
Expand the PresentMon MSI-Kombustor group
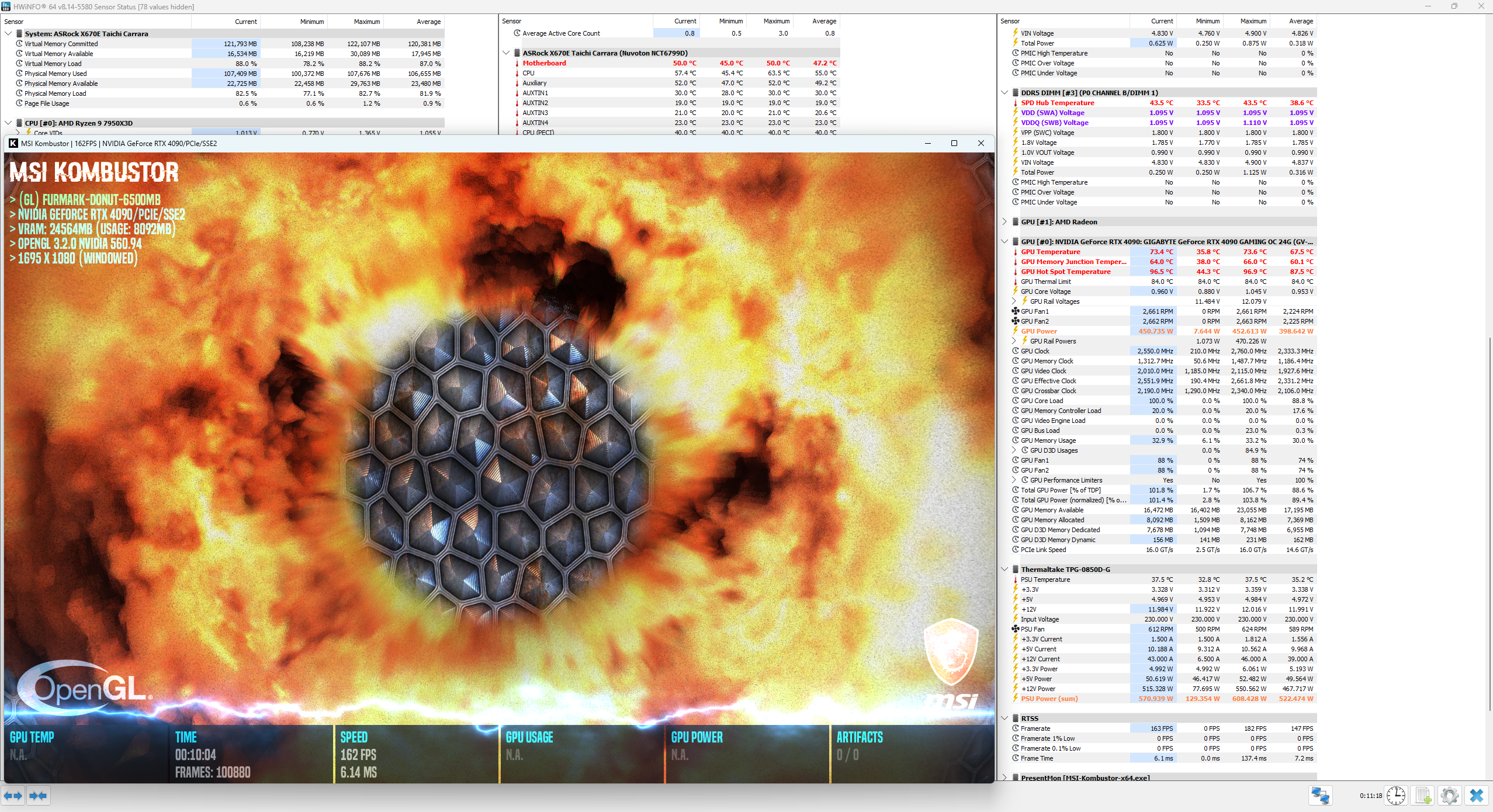point(1004,778)
